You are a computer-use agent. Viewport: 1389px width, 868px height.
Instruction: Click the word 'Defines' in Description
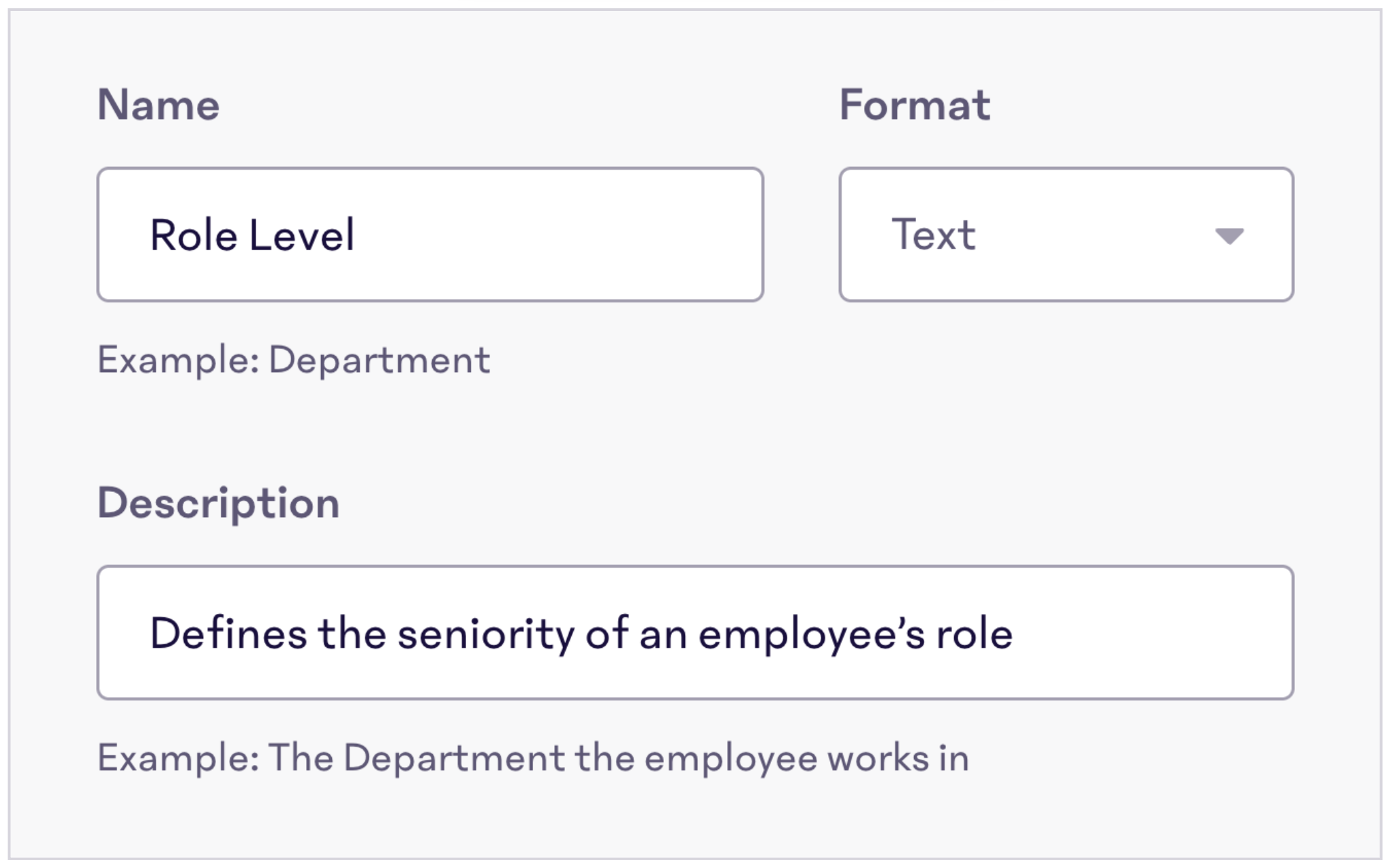(x=228, y=633)
